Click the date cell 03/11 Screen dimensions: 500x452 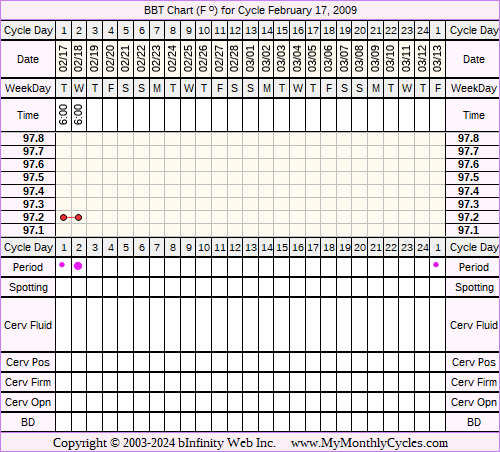[x=406, y=59]
